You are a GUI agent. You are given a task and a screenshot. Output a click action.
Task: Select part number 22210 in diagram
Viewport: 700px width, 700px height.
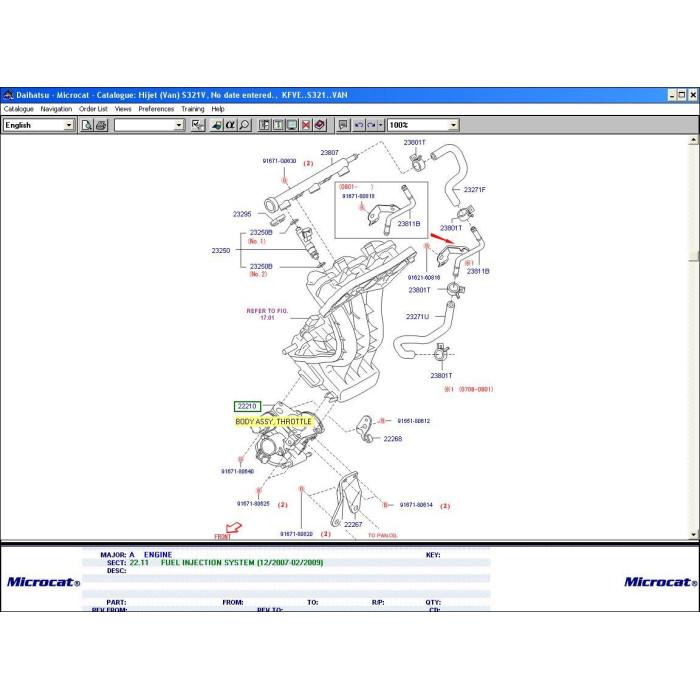coord(247,406)
